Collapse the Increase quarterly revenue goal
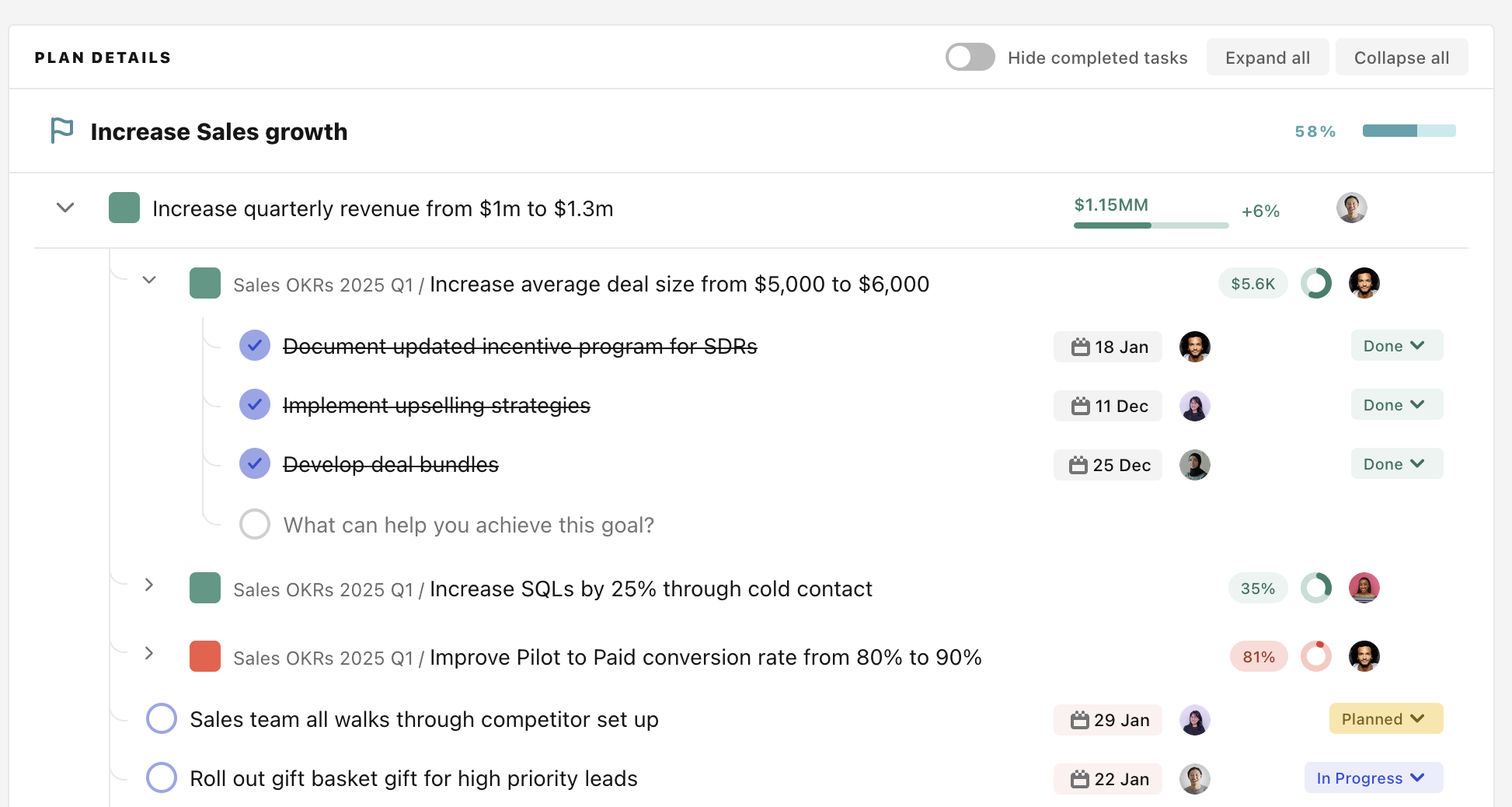The image size is (1512, 807). [65, 208]
